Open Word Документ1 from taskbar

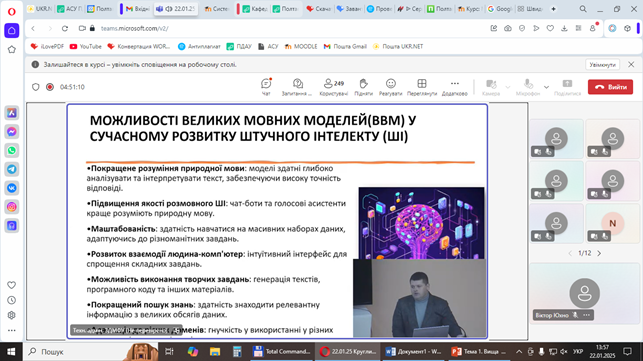click(x=414, y=352)
